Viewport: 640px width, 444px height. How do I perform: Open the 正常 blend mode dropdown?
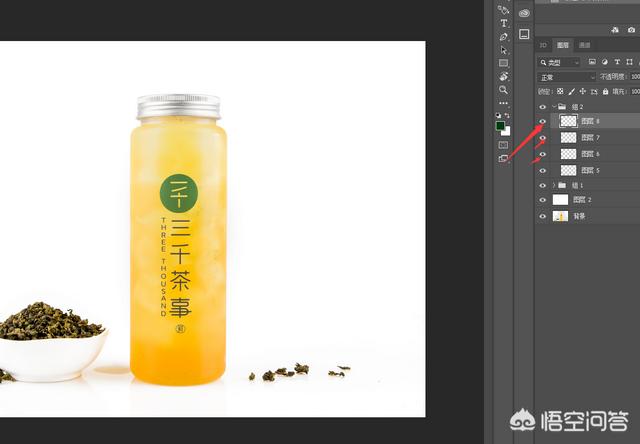coord(567,77)
